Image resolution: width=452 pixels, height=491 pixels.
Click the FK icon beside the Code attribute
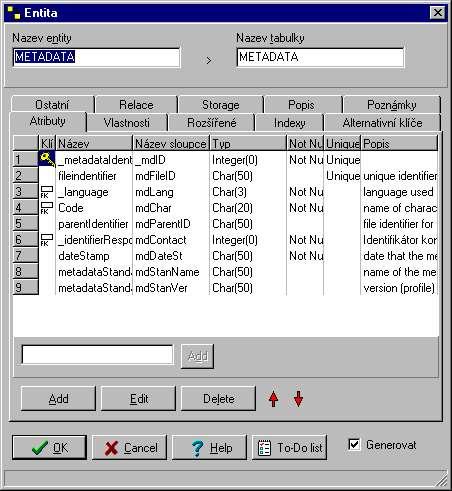[47, 208]
